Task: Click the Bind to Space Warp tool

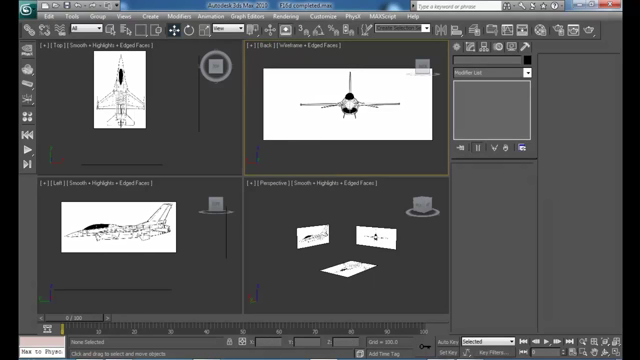Action: (60, 30)
